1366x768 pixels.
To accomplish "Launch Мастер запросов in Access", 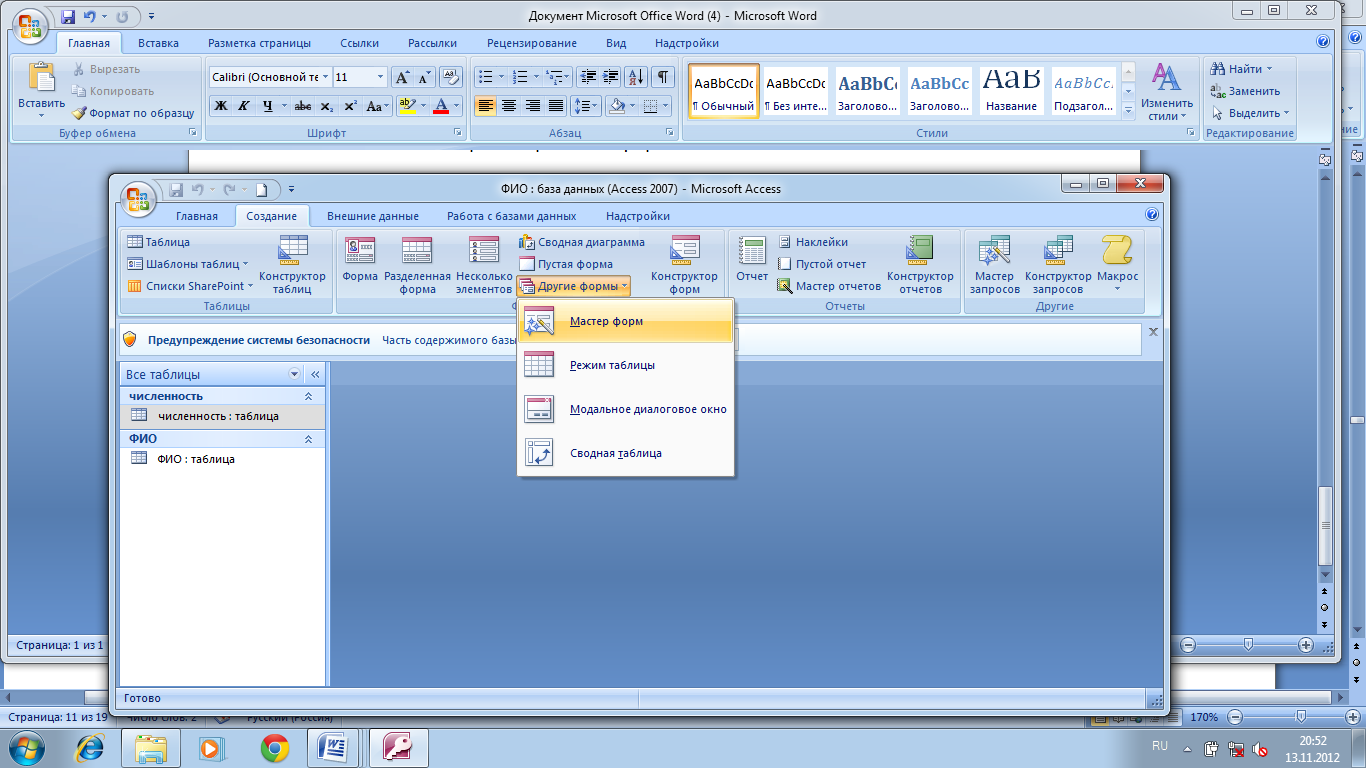I will point(995,265).
